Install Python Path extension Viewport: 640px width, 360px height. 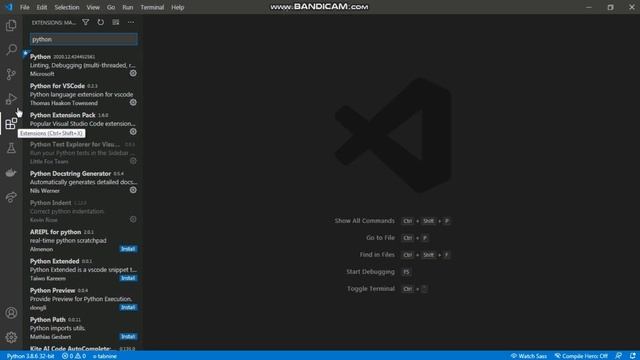pyautogui.click(x=128, y=336)
